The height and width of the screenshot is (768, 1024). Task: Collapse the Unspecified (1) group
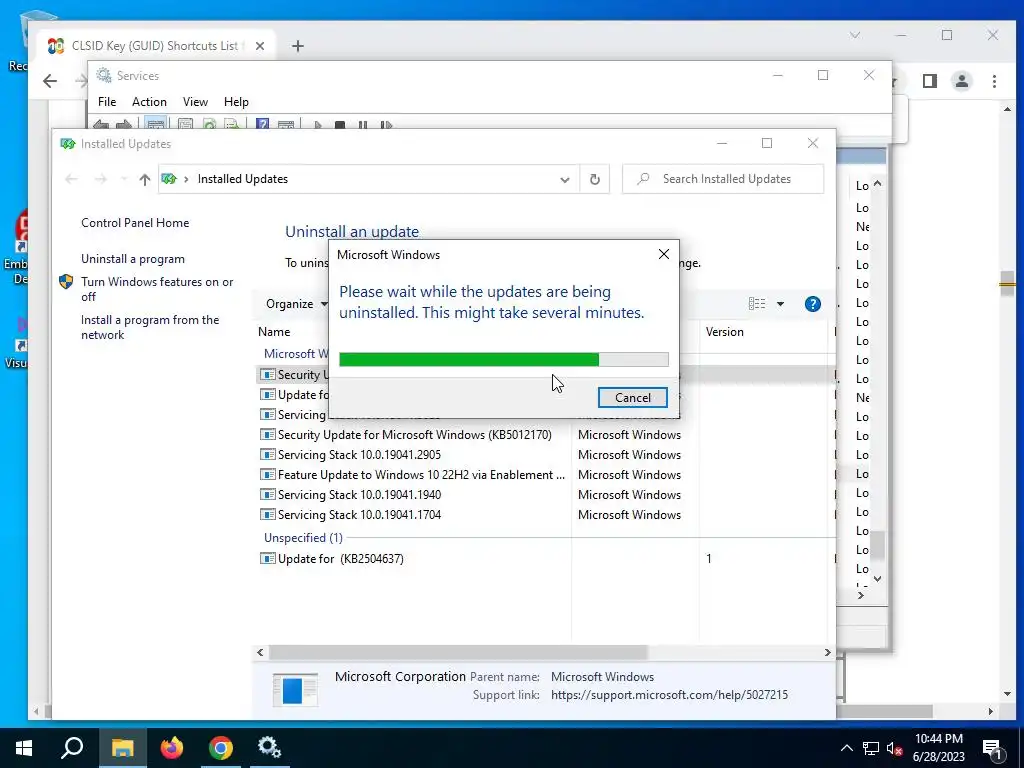tap(303, 537)
